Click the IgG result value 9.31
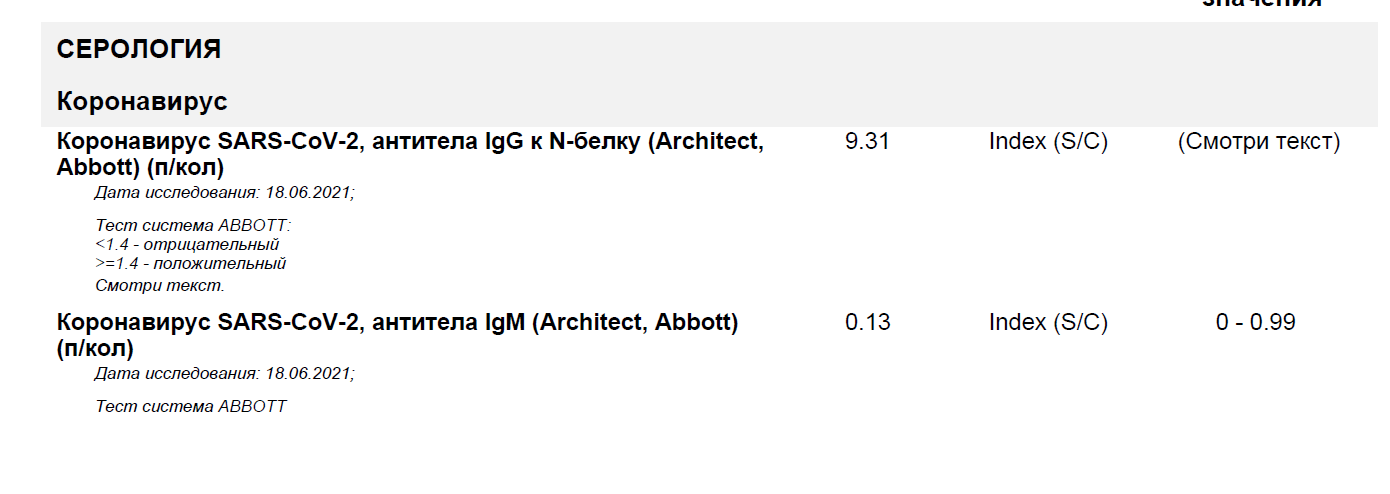 (867, 142)
